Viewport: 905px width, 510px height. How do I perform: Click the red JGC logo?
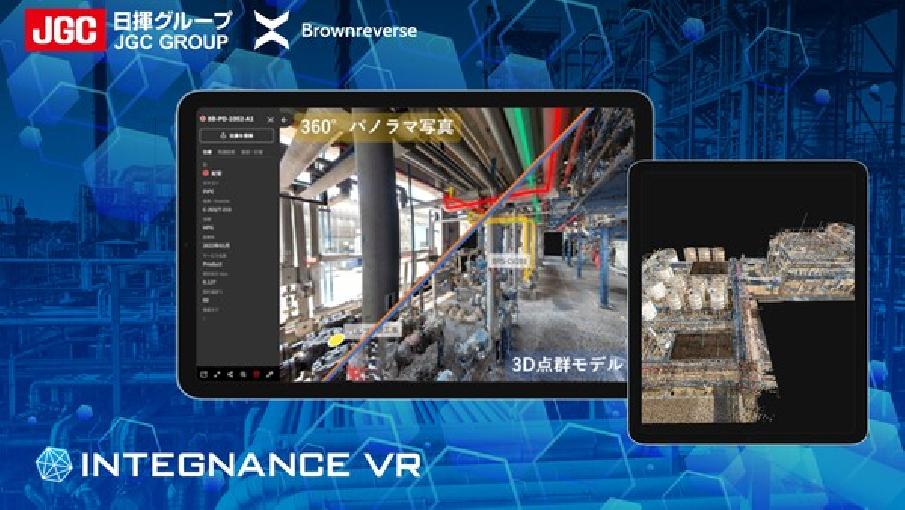tap(65, 30)
